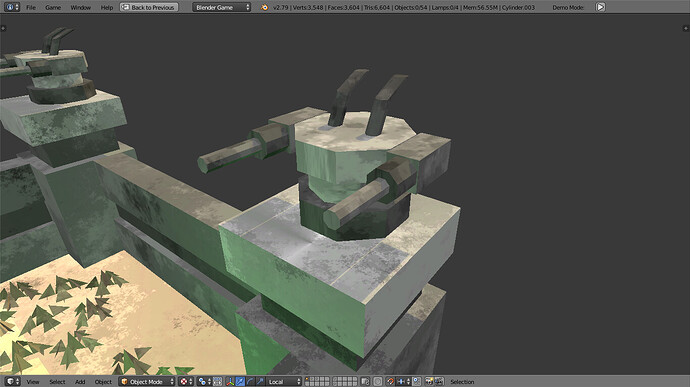Select the rotate manipulator
Image resolution: width=690 pixels, height=387 pixels.
[x=250, y=381]
